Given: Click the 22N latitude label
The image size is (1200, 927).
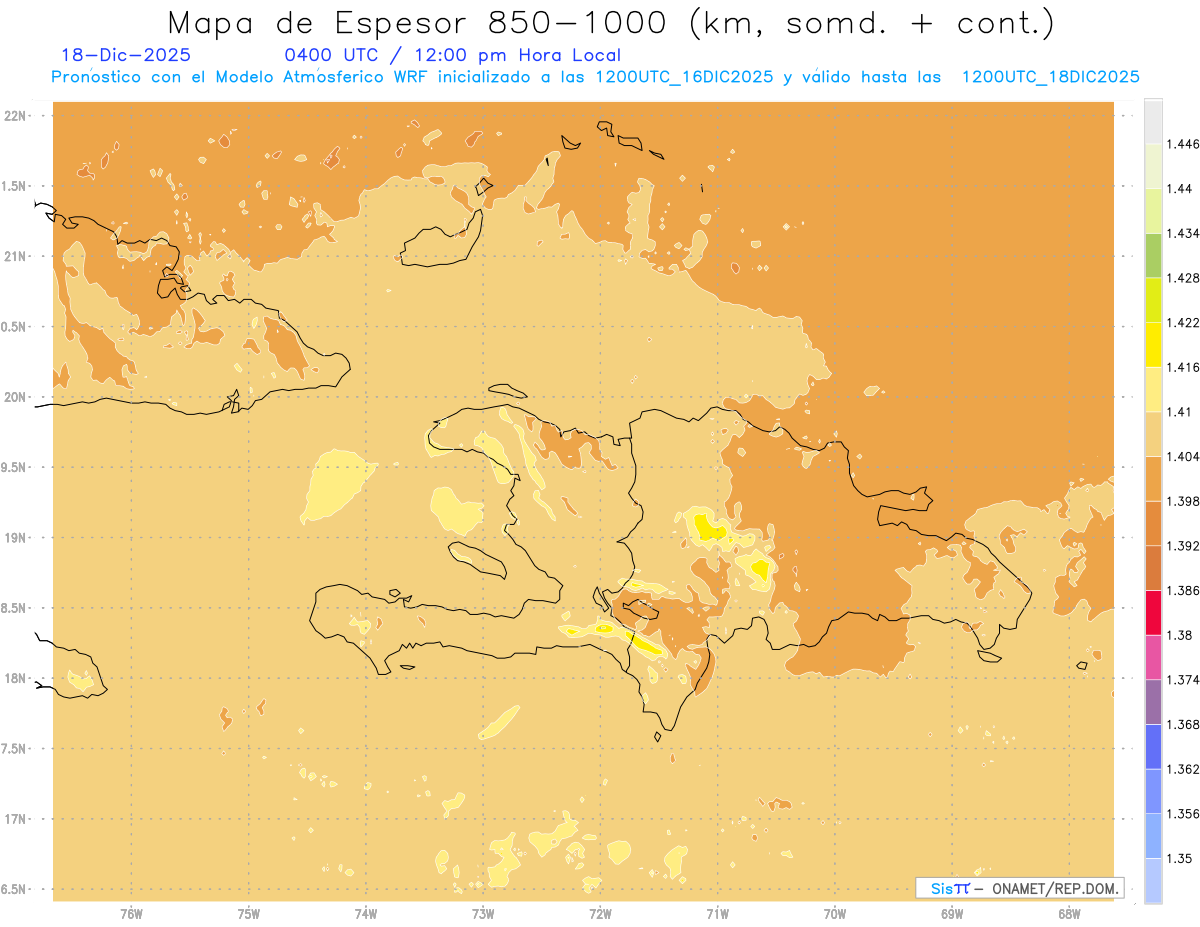Looking at the screenshot, I should pos(16,116).
